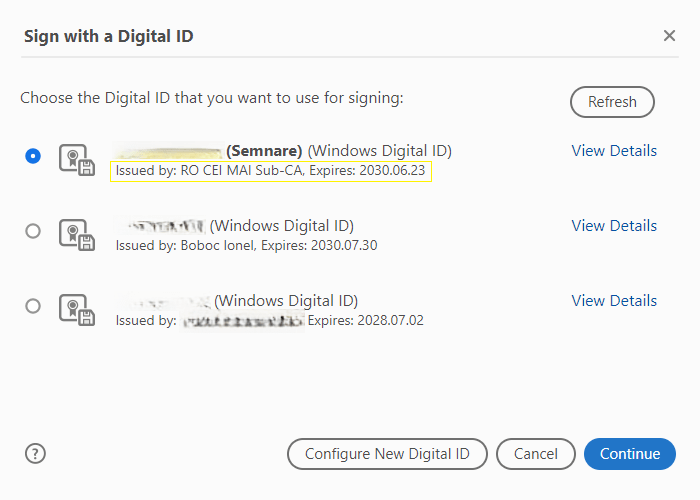Click the third ID's "(Windows Digital ID)" label
700x500 pixels.
[286, 301]
